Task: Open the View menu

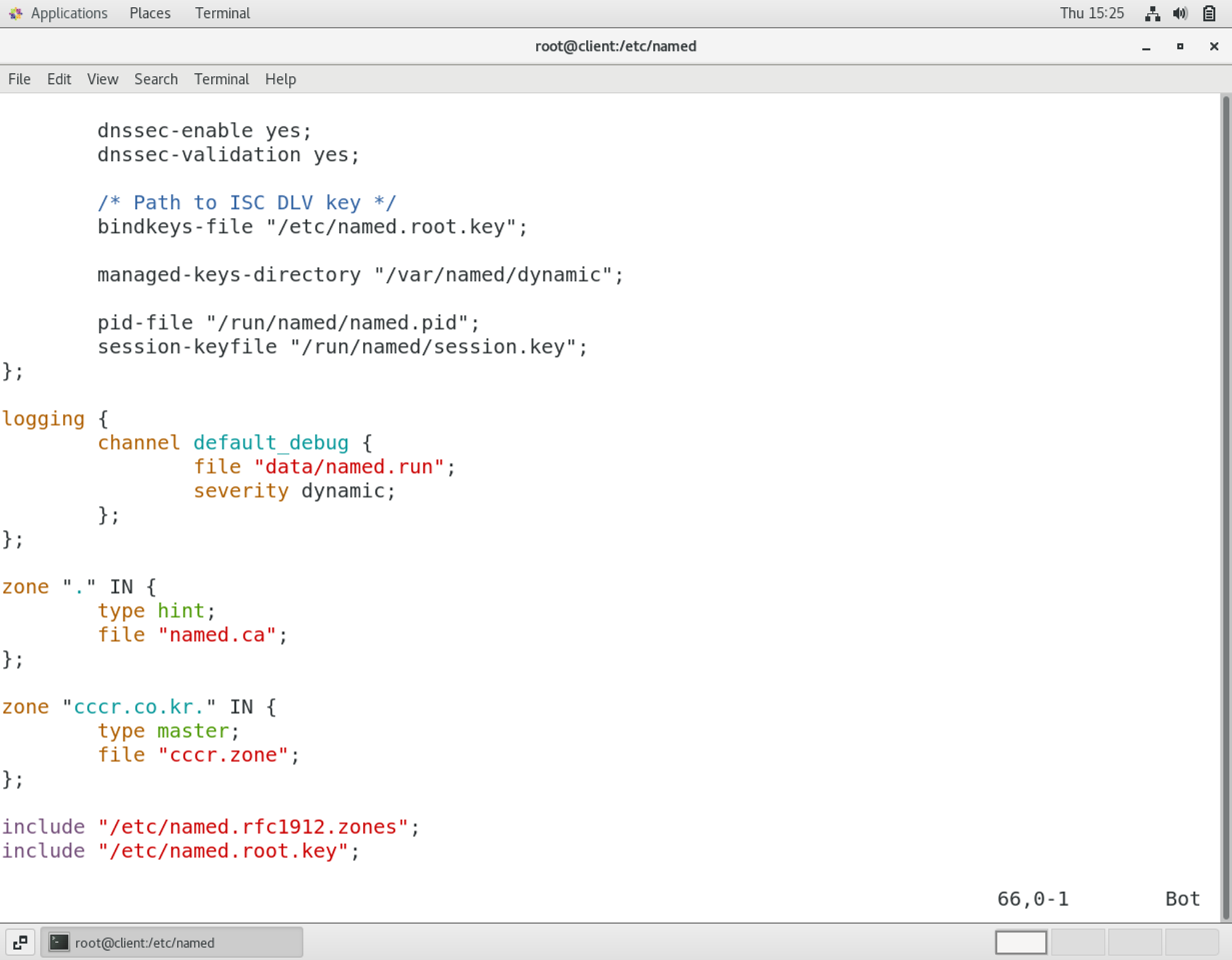Action: tap(102, 79)
